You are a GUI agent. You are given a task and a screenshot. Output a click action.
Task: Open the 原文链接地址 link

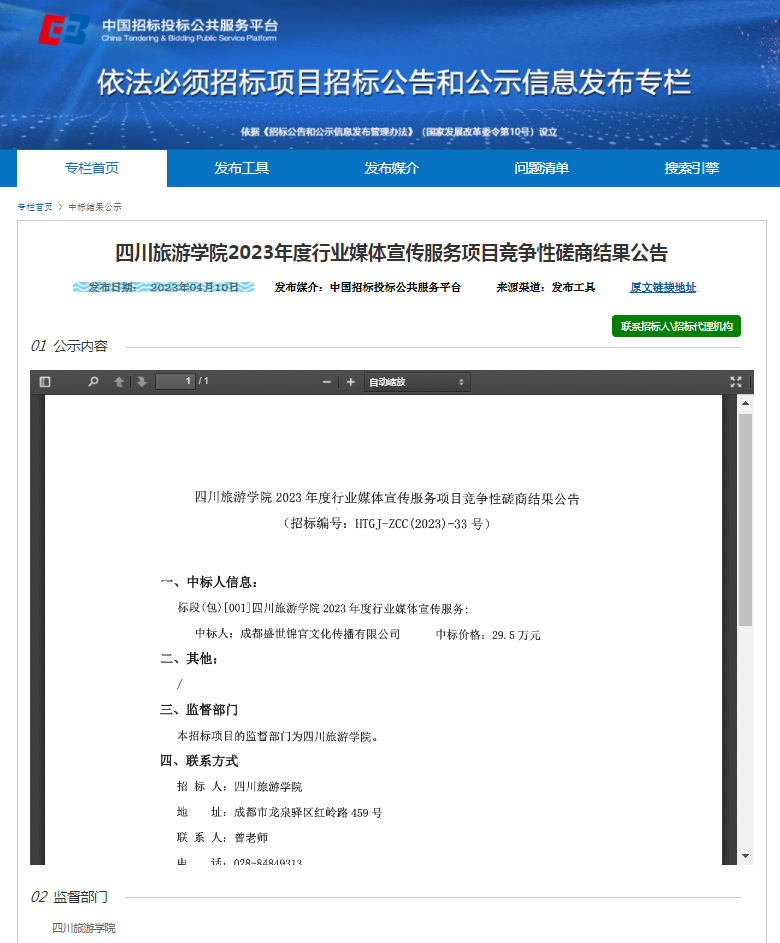click(663, 287)
